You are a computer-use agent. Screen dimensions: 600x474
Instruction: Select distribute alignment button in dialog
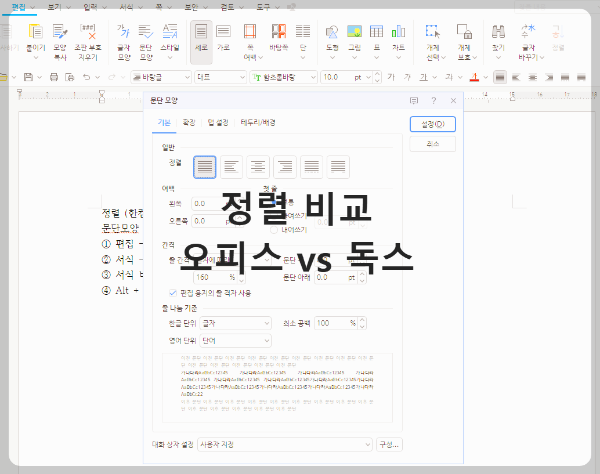pos(311,167)
